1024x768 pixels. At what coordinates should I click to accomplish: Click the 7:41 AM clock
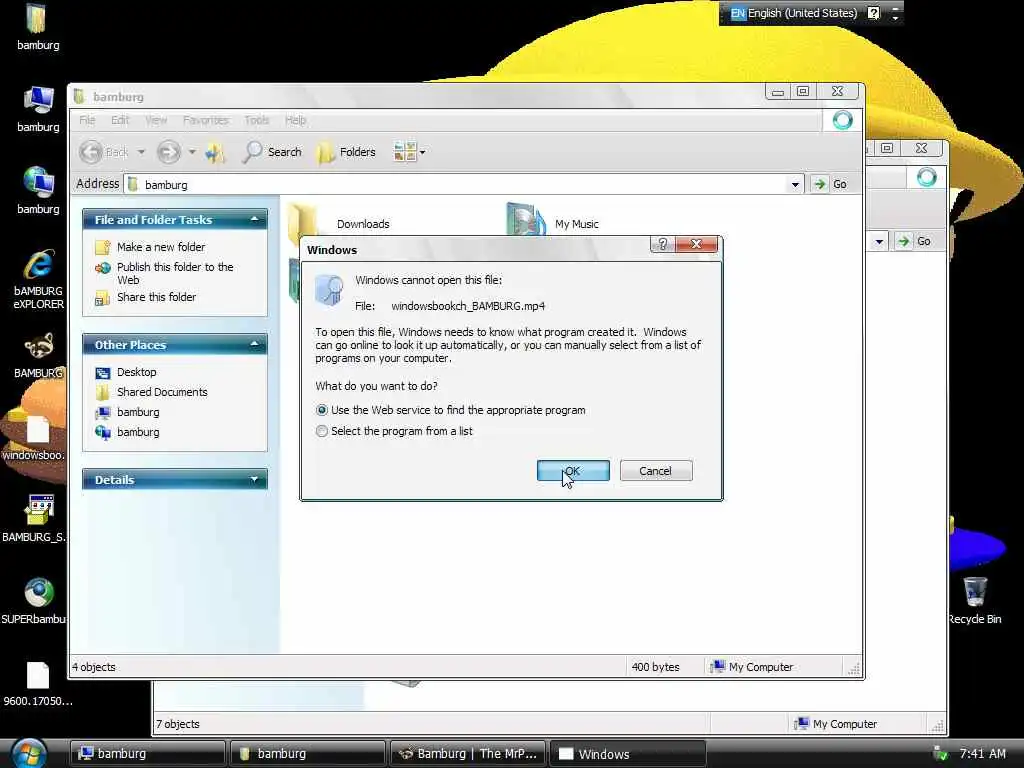tap(982, 754)
